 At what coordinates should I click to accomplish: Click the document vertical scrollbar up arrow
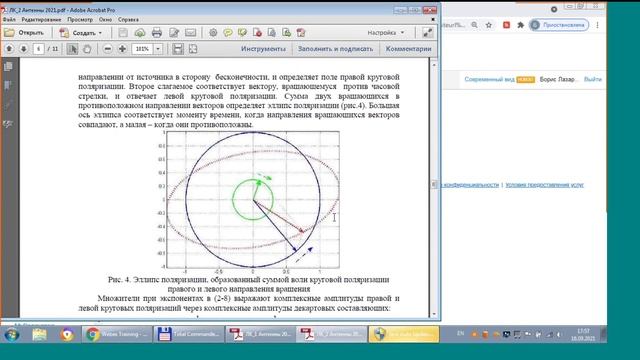(434, 65)
